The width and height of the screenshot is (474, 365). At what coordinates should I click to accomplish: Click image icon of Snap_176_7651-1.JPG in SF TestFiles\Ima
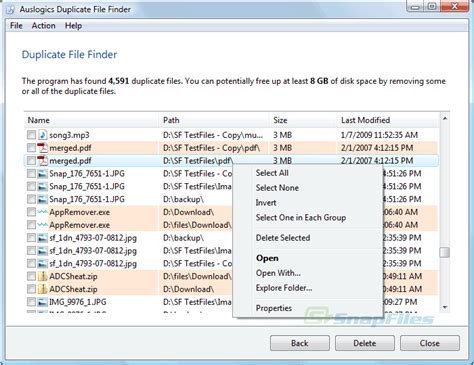pos(42,186)
